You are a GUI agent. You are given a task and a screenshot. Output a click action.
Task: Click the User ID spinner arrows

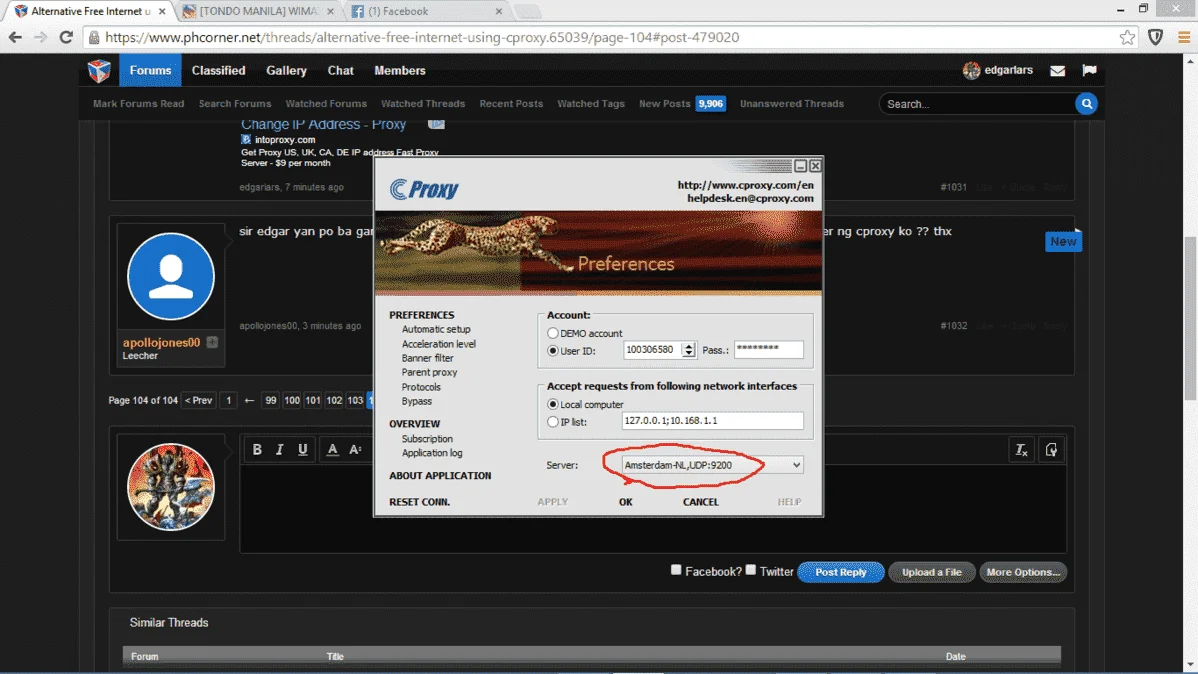(688, 350)
